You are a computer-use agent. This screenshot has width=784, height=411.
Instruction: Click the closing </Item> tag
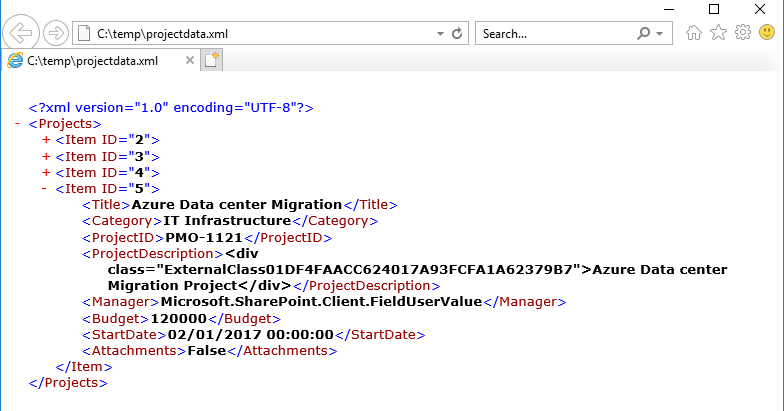(84, 366)
